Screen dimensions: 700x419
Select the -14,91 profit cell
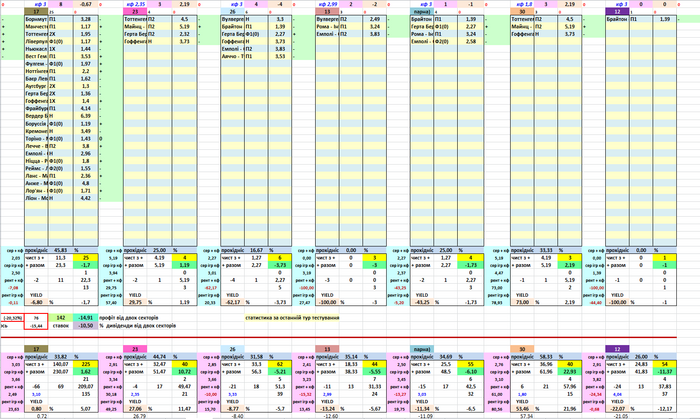coord(85,318)
